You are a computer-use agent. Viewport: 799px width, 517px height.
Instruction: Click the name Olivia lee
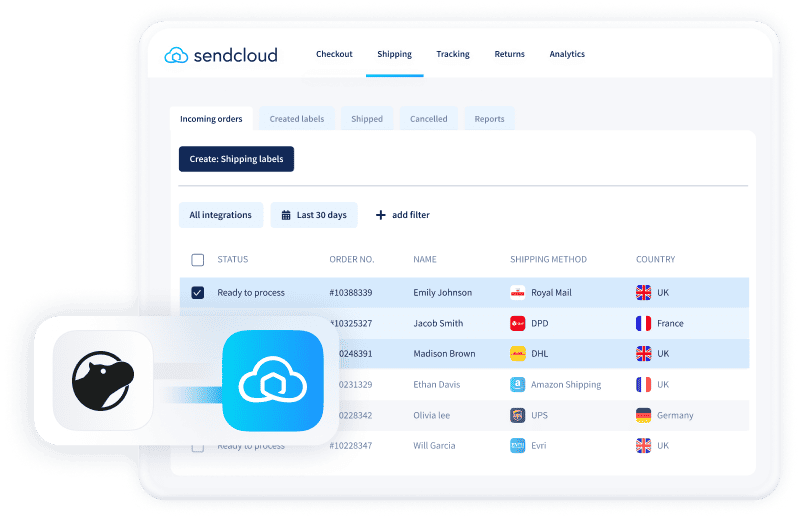point(431,415)
